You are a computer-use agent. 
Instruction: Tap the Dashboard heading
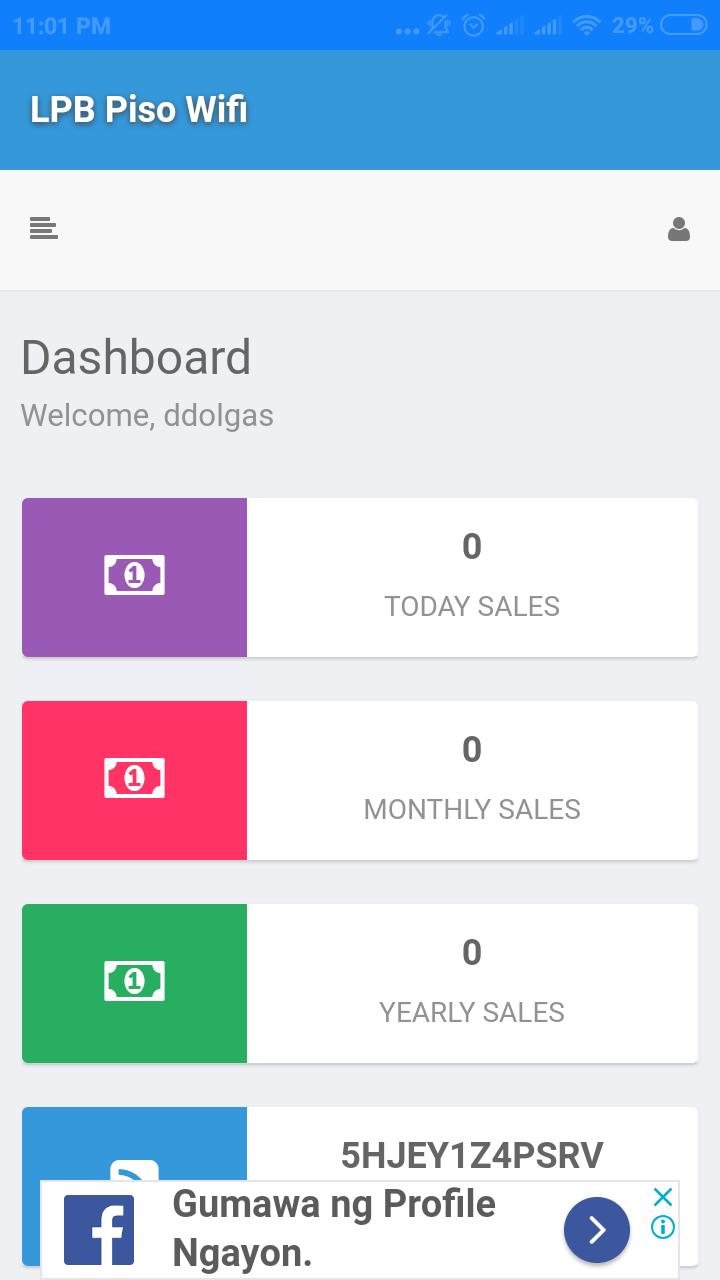136,357
